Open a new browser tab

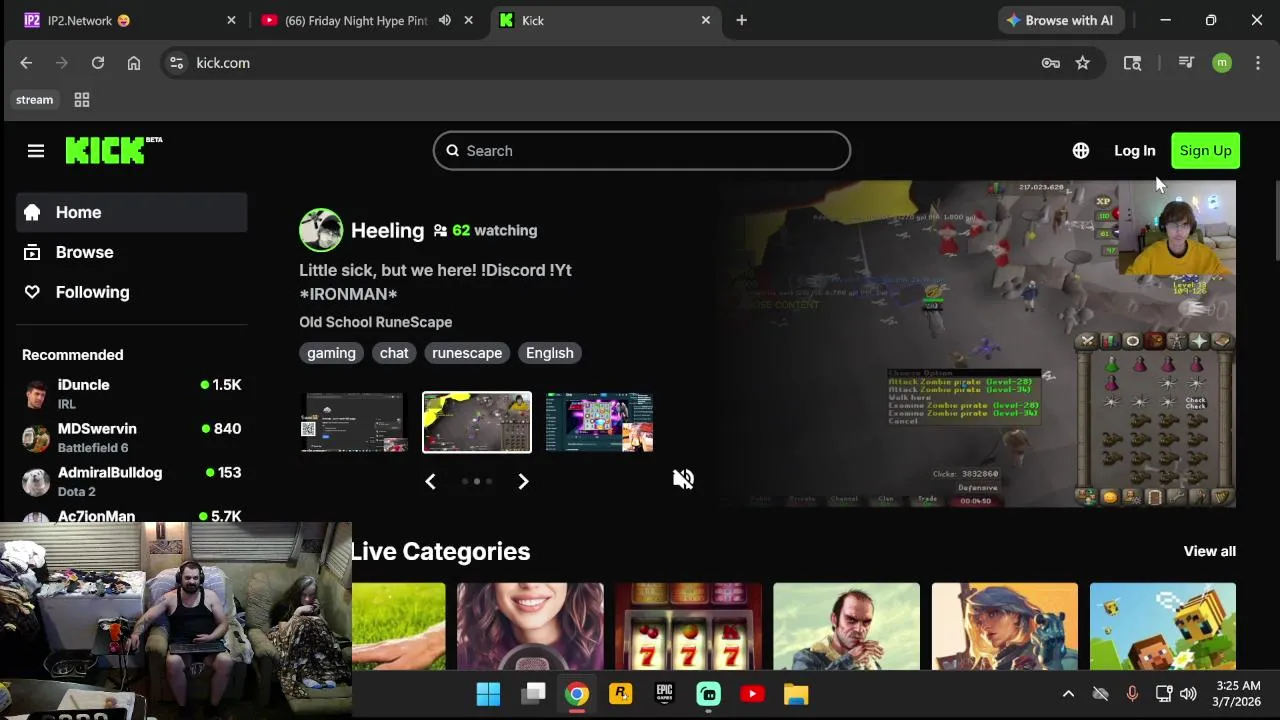coord(741,20)
